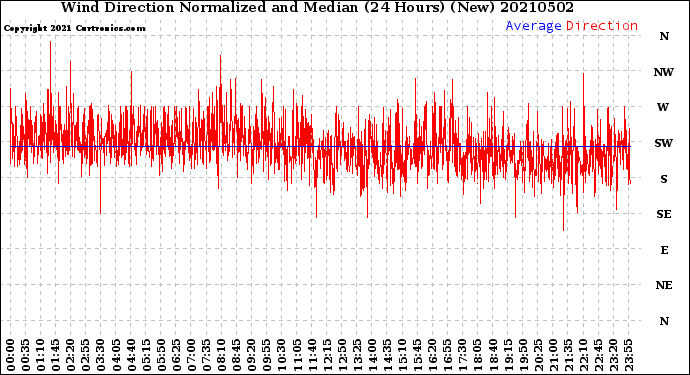This screenshot has width=690, height=375.
Task: Click the '12:50' time label
Action: (x=342, y=355)
